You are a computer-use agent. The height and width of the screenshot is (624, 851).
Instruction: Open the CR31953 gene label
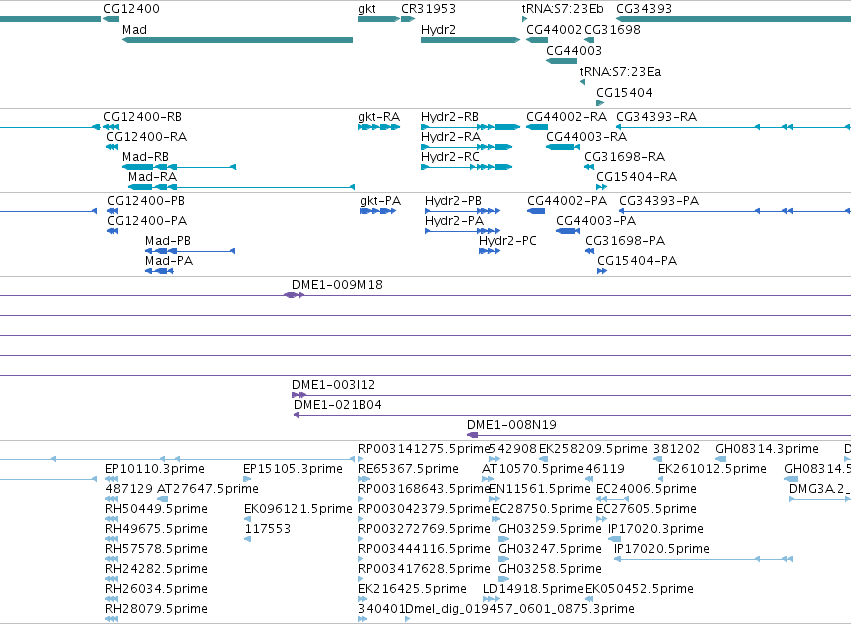(428, 9)
